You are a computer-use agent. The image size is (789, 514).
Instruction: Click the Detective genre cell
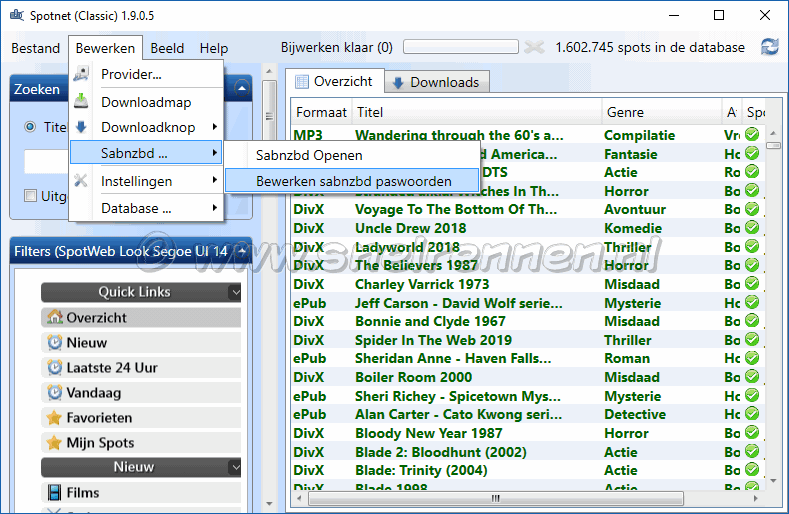tap(635, 414)
